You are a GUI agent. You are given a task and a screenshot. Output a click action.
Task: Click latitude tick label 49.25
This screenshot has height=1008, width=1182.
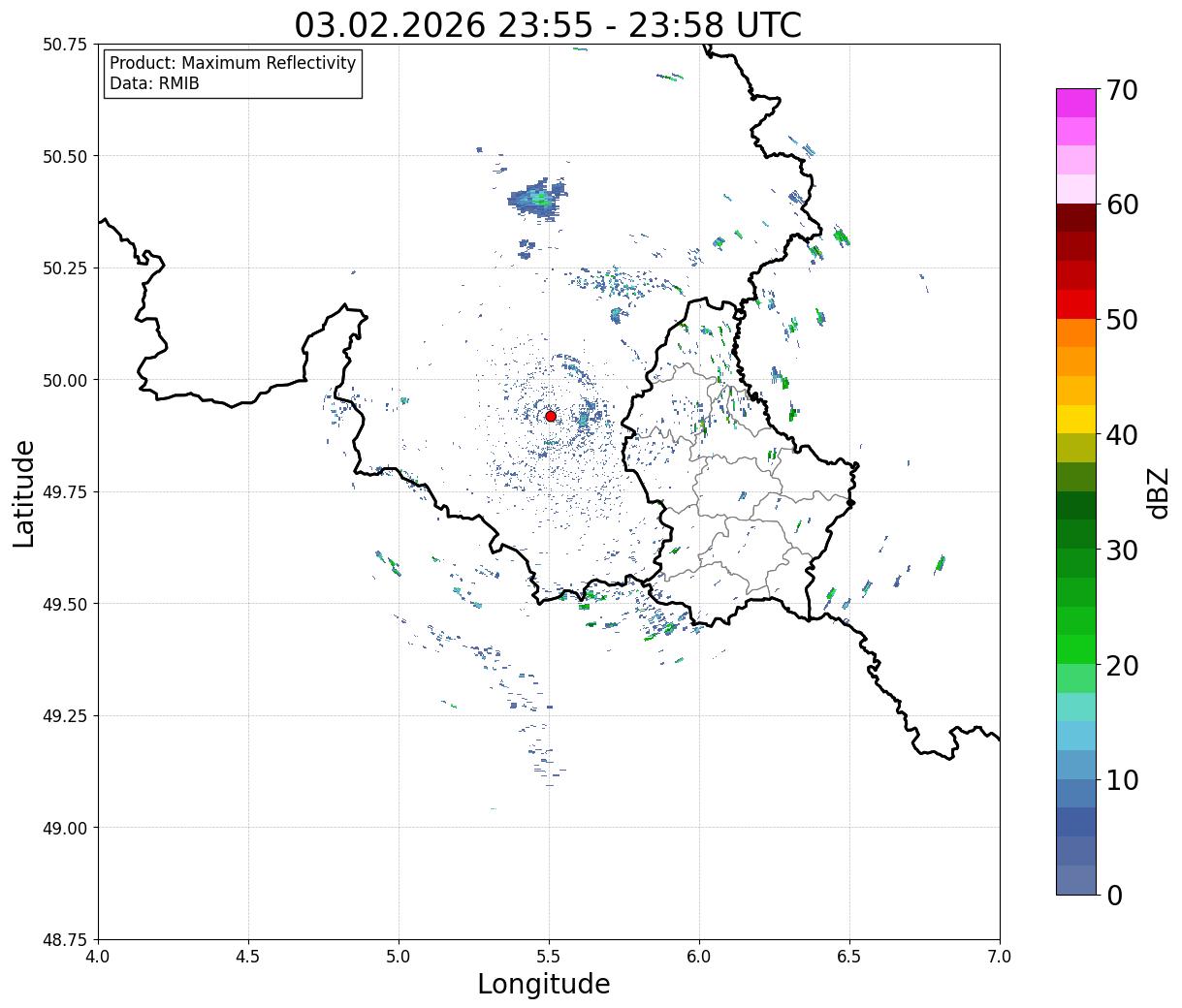click(x=65, y=716)
